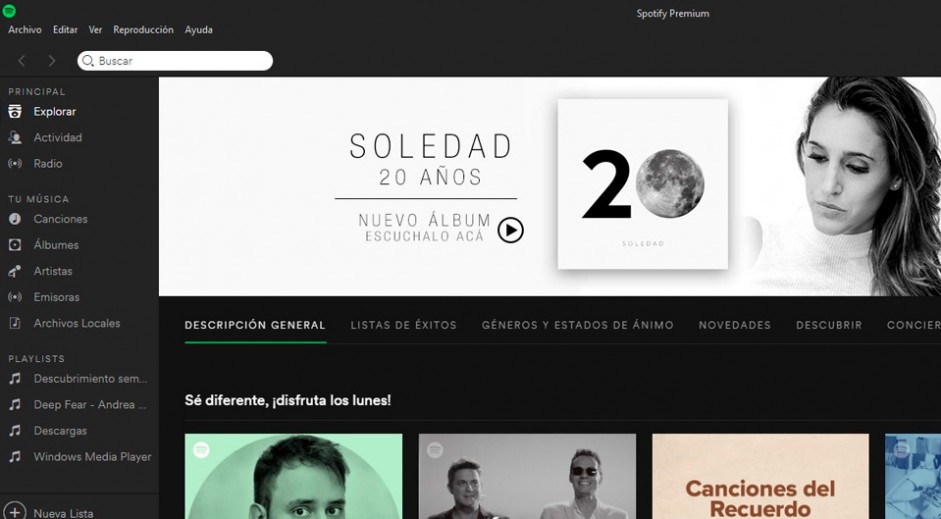Click the Buscar search field

click(175, 61)
